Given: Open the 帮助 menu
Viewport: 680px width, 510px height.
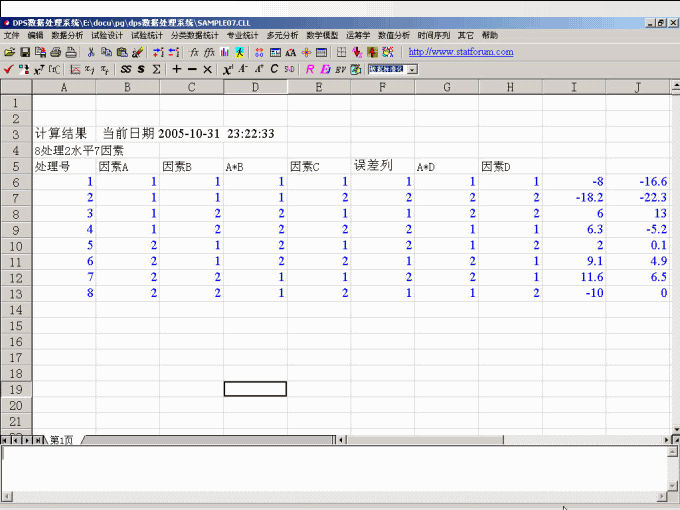Looking at the screenshot, I should 489,35.
